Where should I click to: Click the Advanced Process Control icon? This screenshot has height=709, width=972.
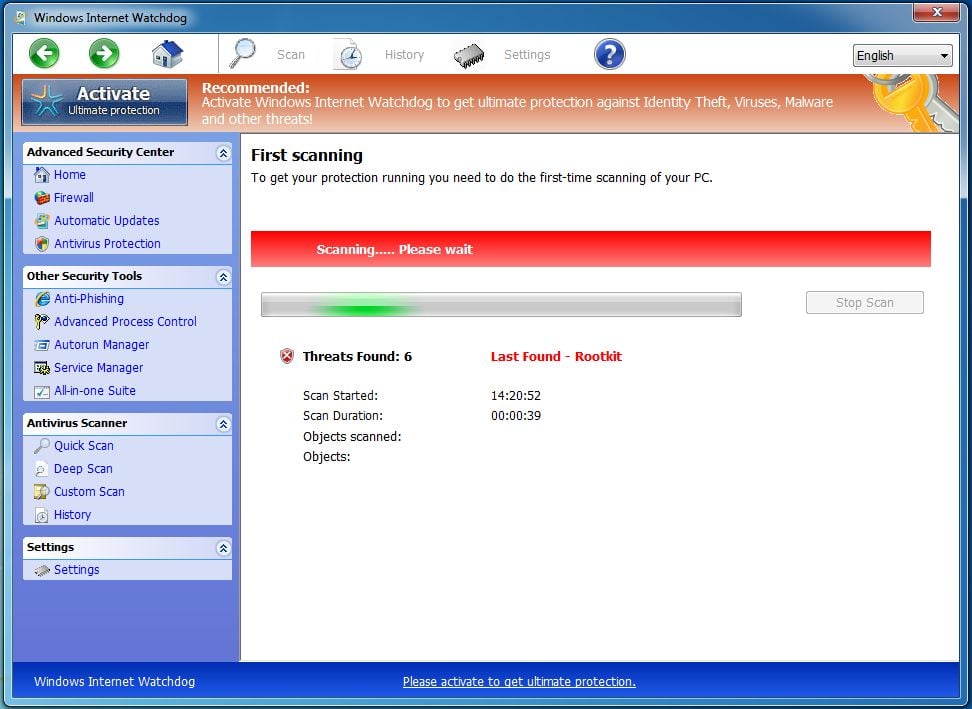tap(42, 322)
